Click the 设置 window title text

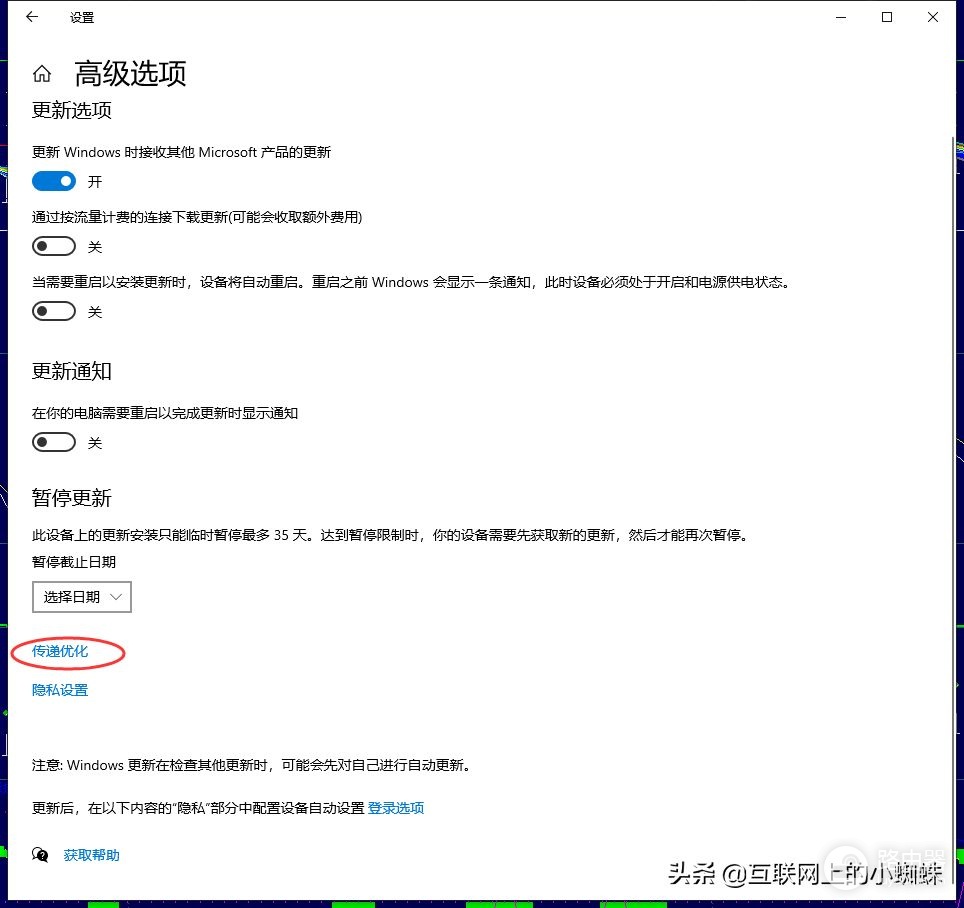click(x=82, y=18)
